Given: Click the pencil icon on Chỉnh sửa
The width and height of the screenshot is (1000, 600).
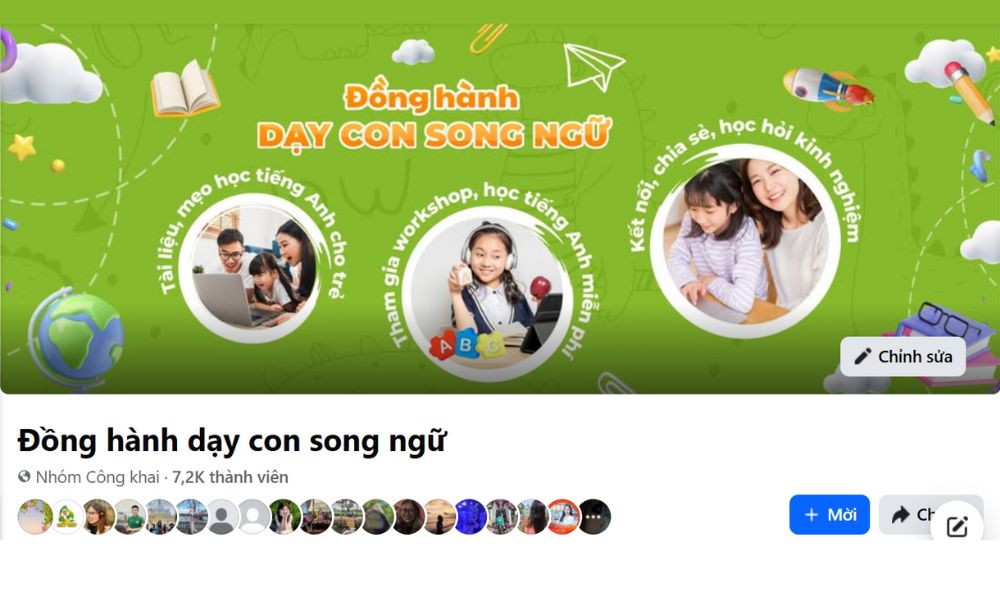Looking at the screenshot, I should pyautogui.click(x=862, y=356).
